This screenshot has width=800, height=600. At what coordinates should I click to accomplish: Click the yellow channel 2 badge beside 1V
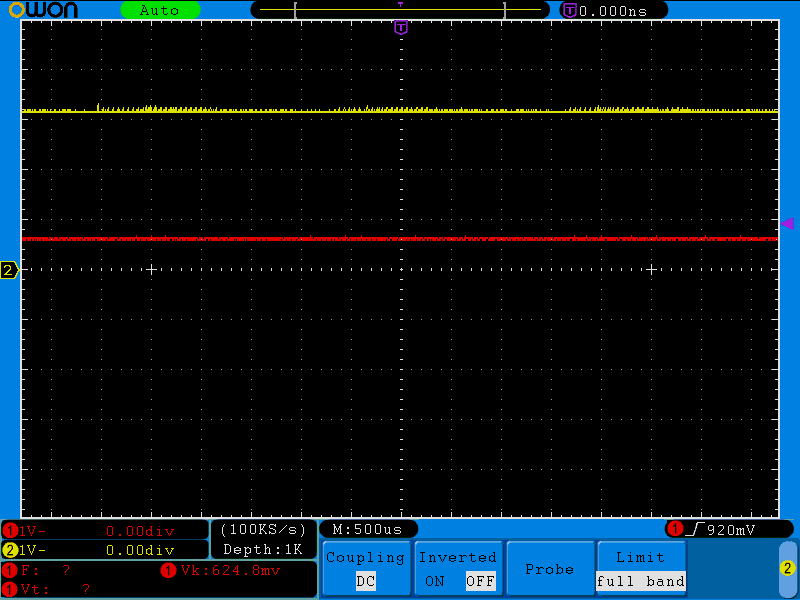(x=10, y=549)
